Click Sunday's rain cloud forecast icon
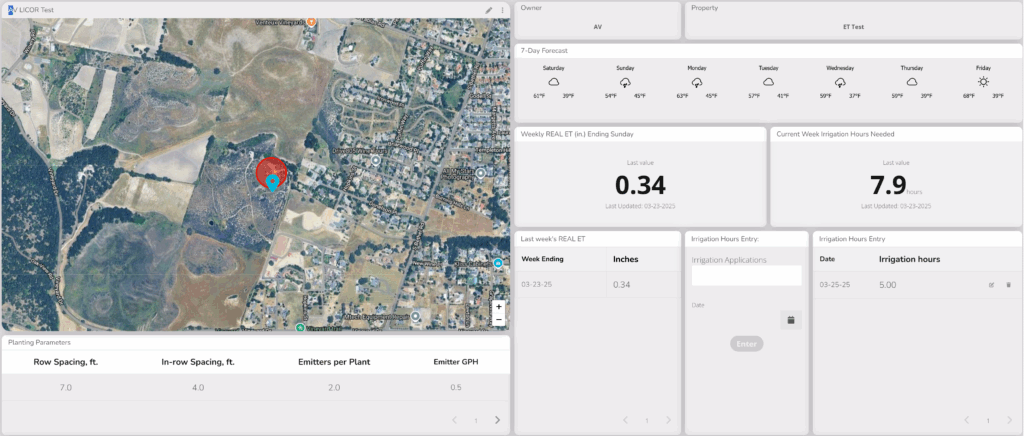The height and width of the screenshot is (436, 1024). coord(625,81)
